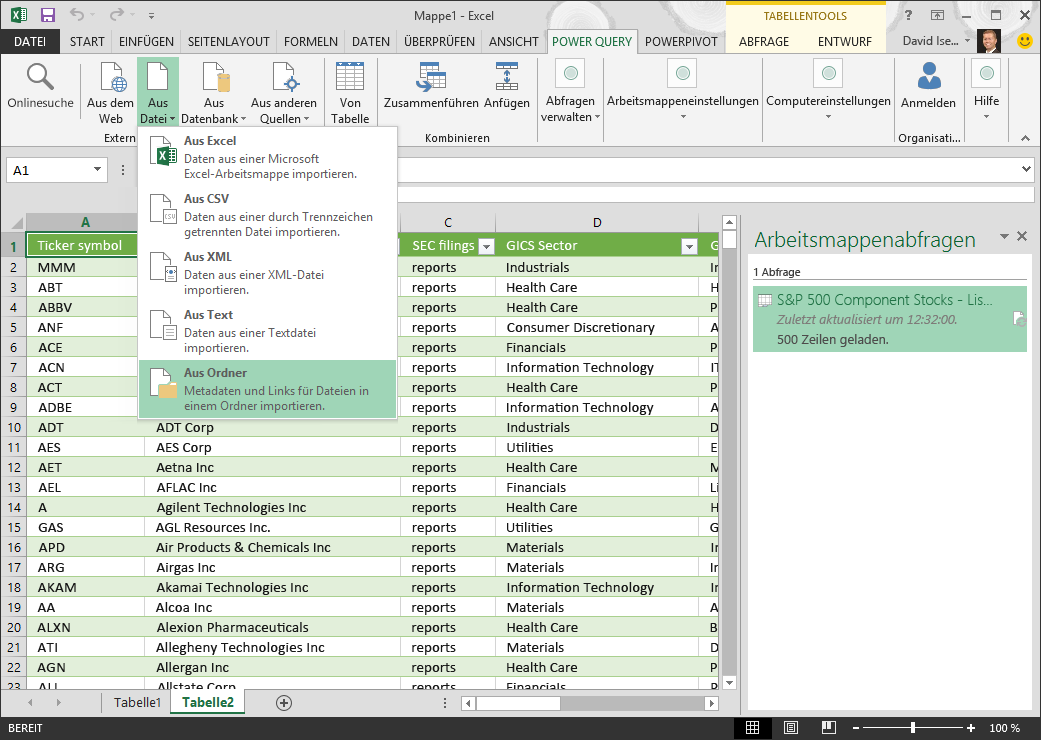
Task: Collapse the ribbon with the caret icon
Action: [x=1025, y=138]
